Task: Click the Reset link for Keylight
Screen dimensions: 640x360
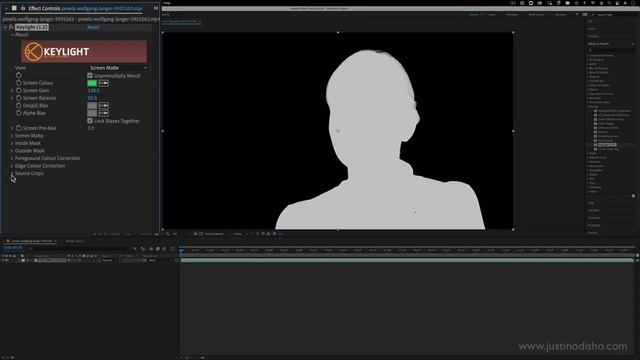Action: click(x=93, y=27)
